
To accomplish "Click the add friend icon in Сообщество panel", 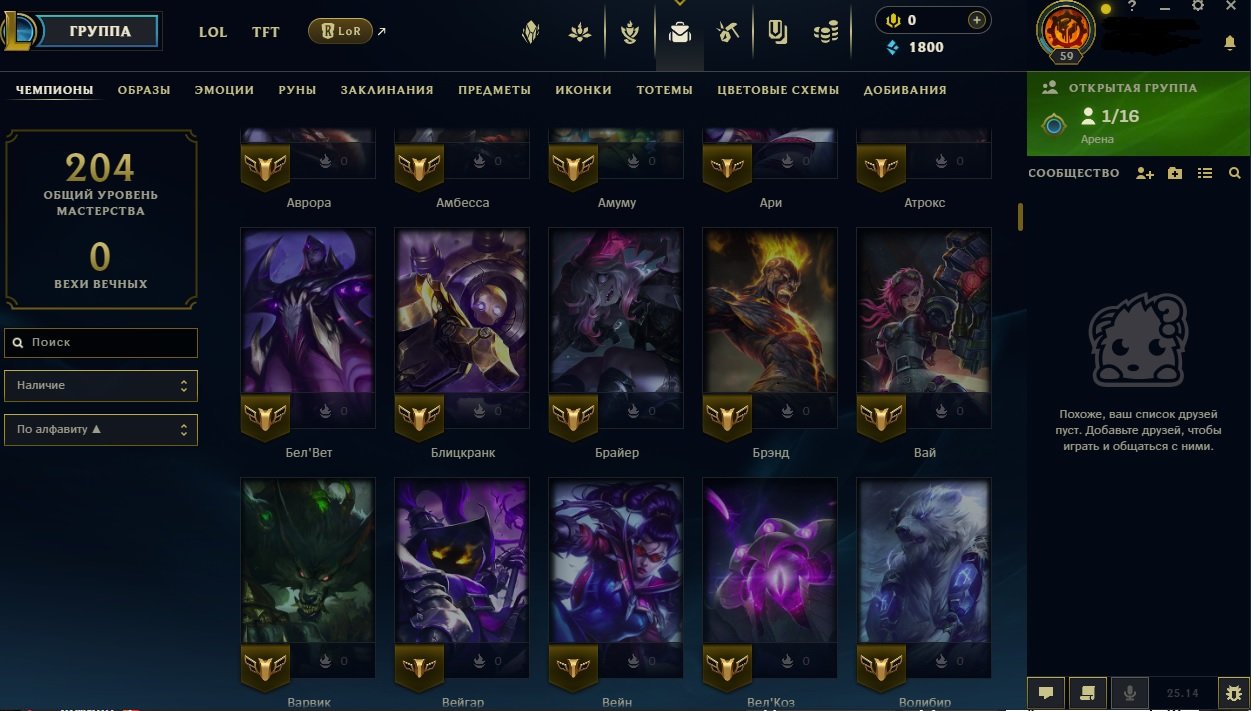I will 1145,173.
